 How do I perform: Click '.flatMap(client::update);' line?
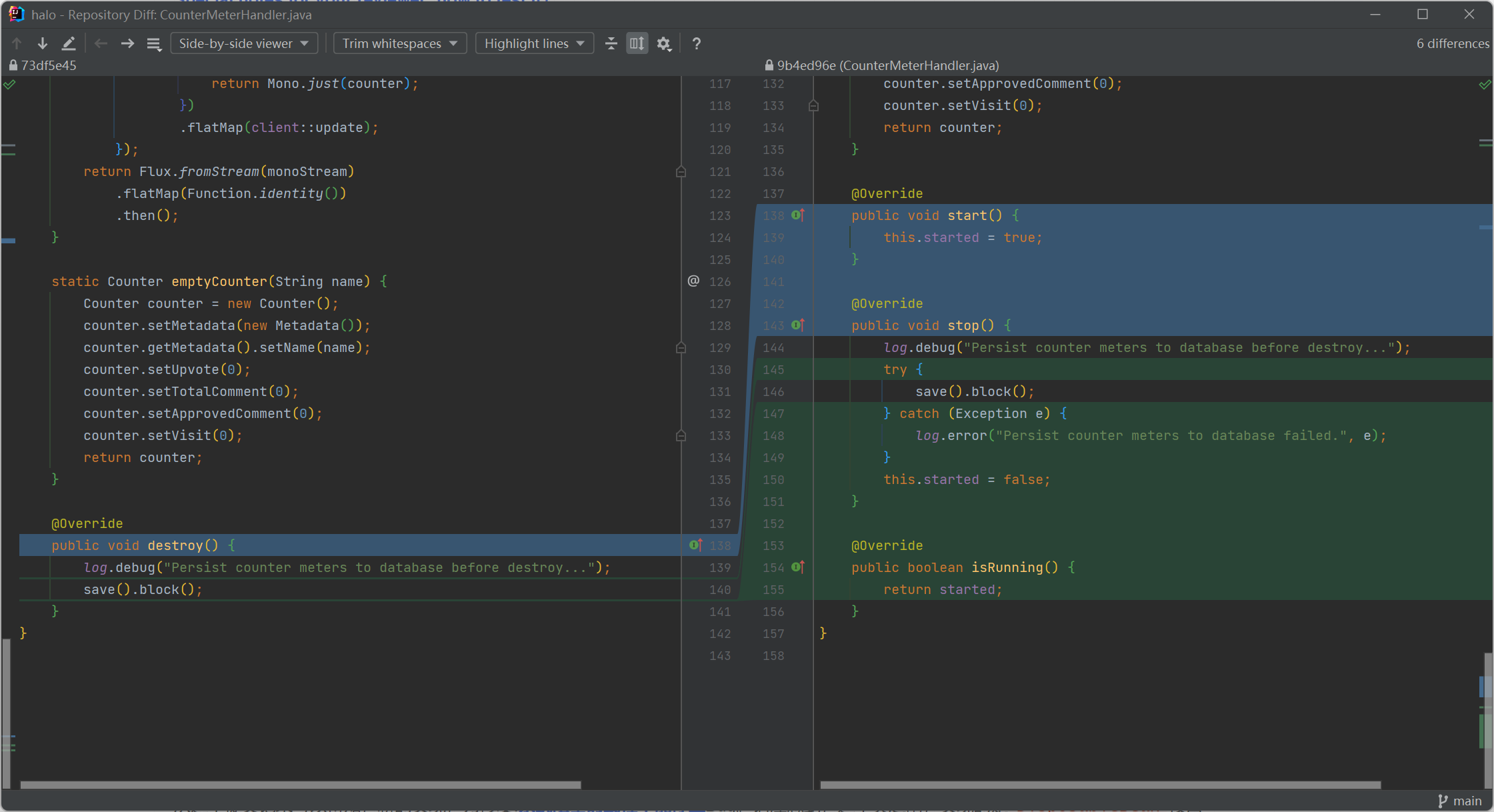279,127
